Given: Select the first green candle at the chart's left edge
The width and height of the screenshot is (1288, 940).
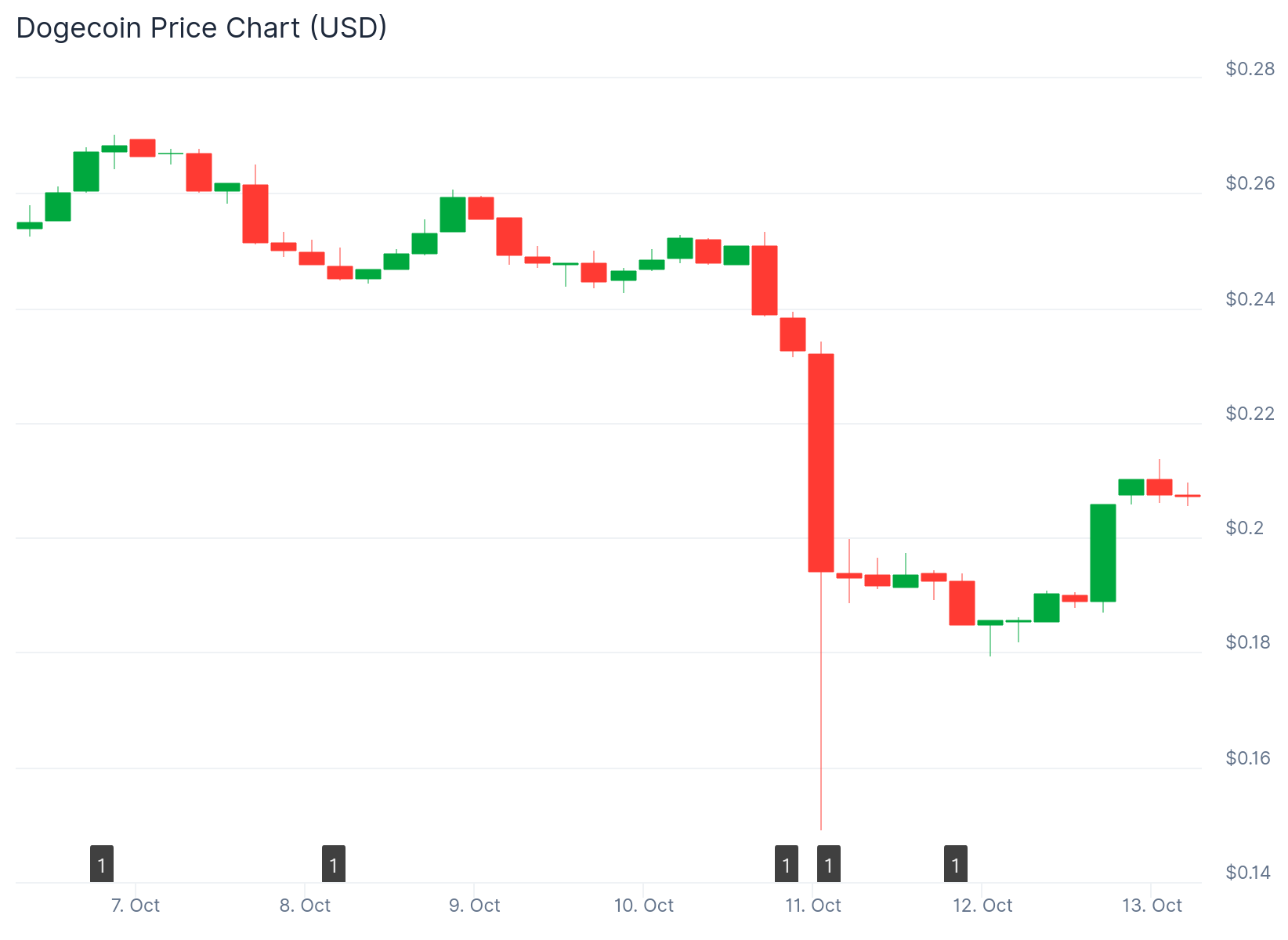Looking at the screenshot, I should point(30,226).
